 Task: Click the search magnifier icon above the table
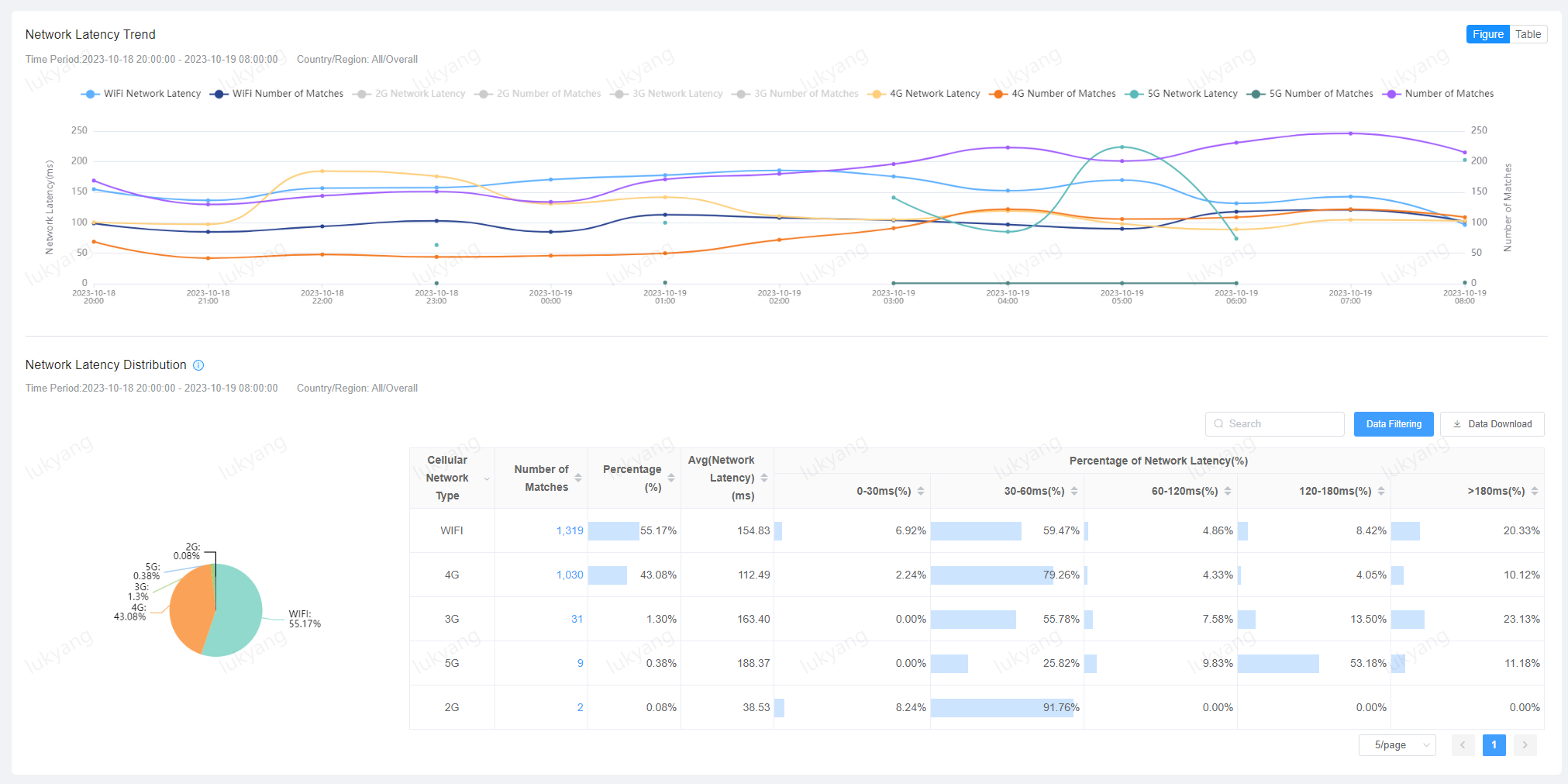click(x=1219, y=423)
